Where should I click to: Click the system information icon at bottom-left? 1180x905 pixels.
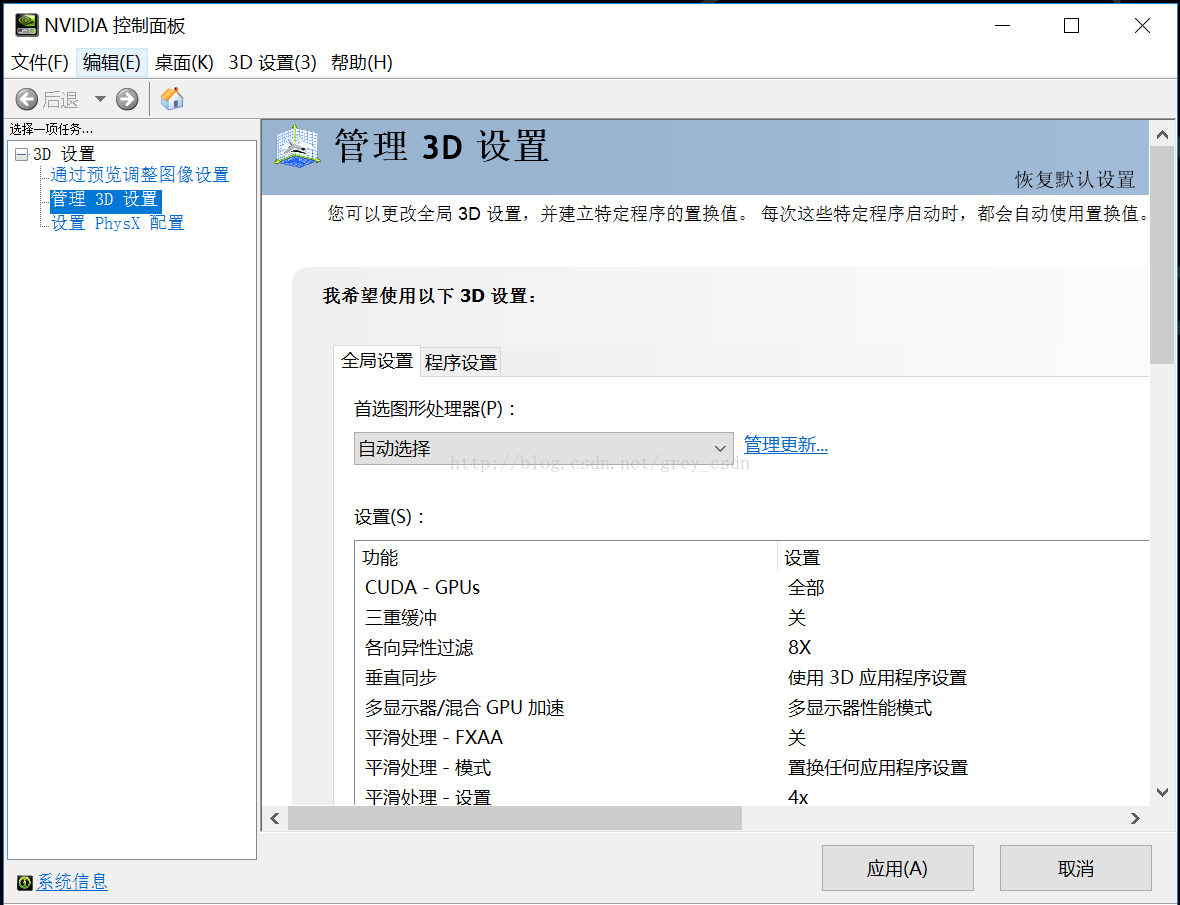click(24, 882)
